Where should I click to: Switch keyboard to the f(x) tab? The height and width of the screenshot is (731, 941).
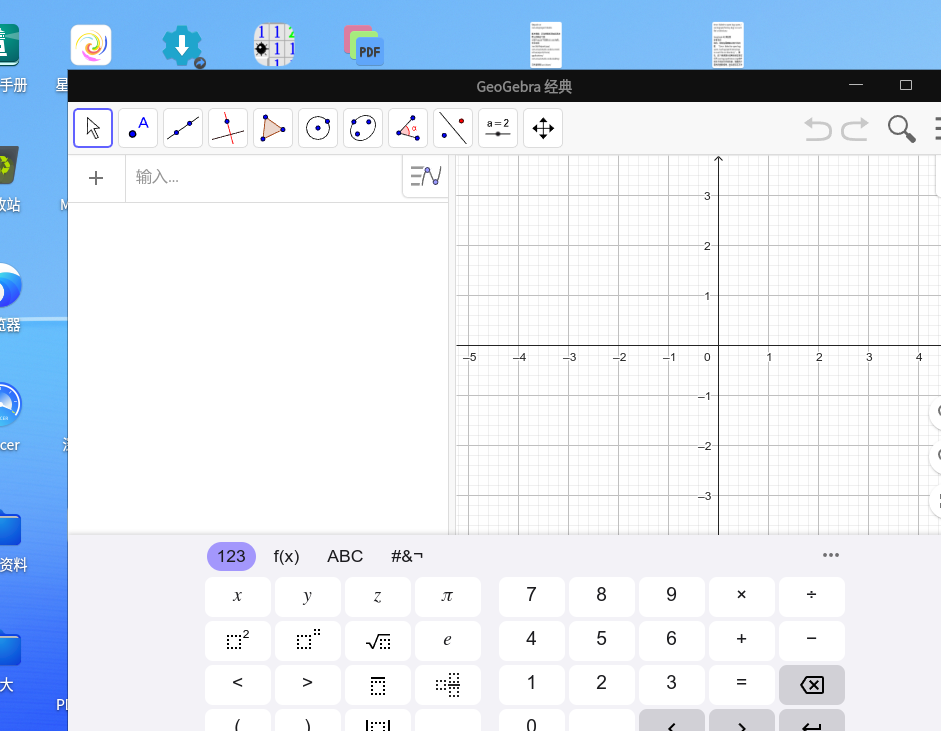tap(286, 556)
